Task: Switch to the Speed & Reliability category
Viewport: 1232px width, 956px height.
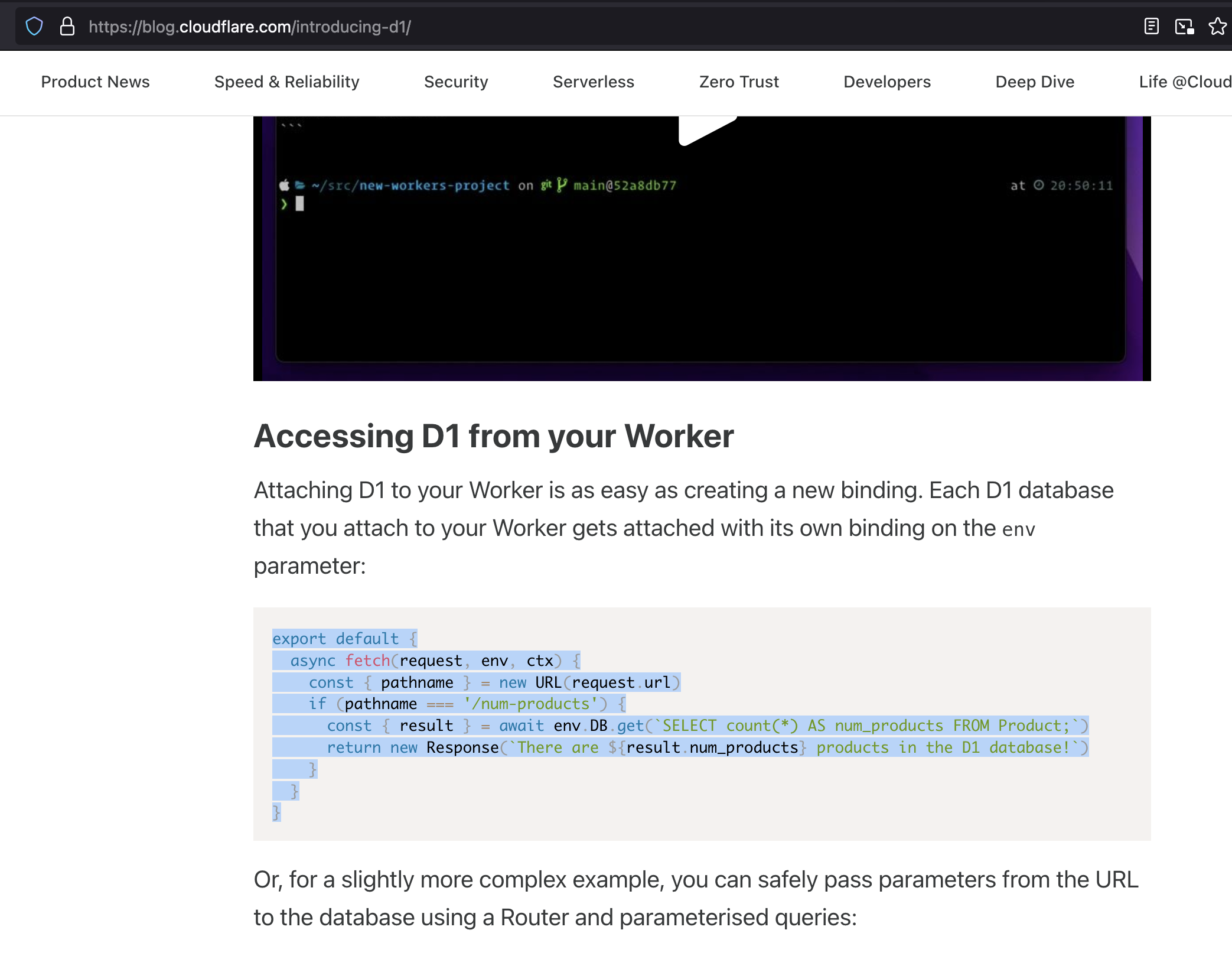Action: 286,82
